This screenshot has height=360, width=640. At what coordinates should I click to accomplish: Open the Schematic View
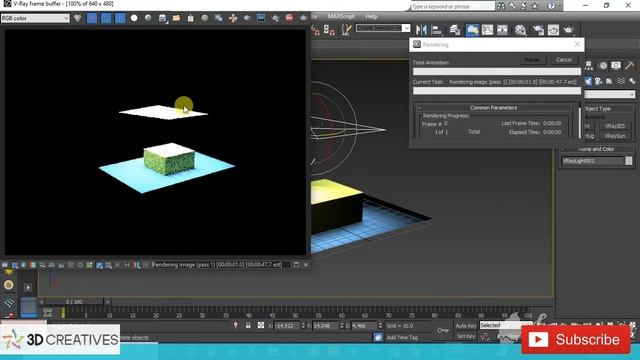[x=502, y=30]
